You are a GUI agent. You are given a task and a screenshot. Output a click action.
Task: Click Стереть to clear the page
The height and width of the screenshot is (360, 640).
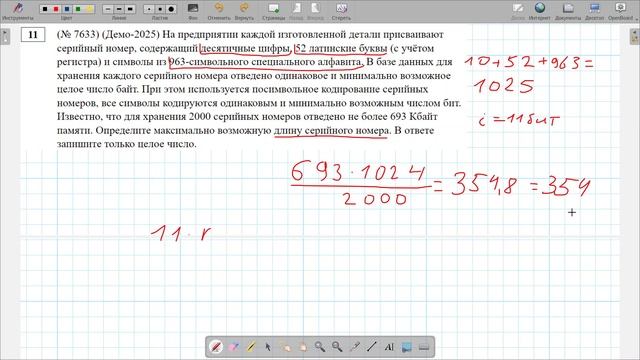pyautogui.click(x=341, y=11)
